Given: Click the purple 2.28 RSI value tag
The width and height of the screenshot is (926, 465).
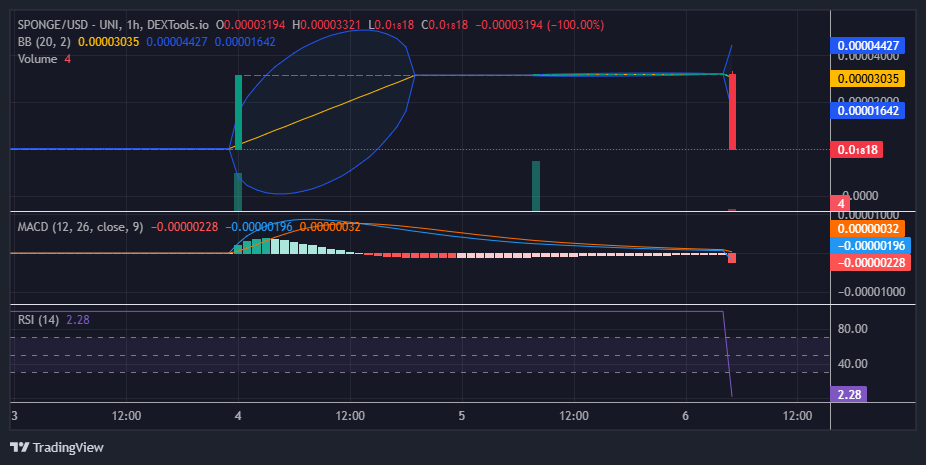Looking at the screenshot, I should click(849, 394).
